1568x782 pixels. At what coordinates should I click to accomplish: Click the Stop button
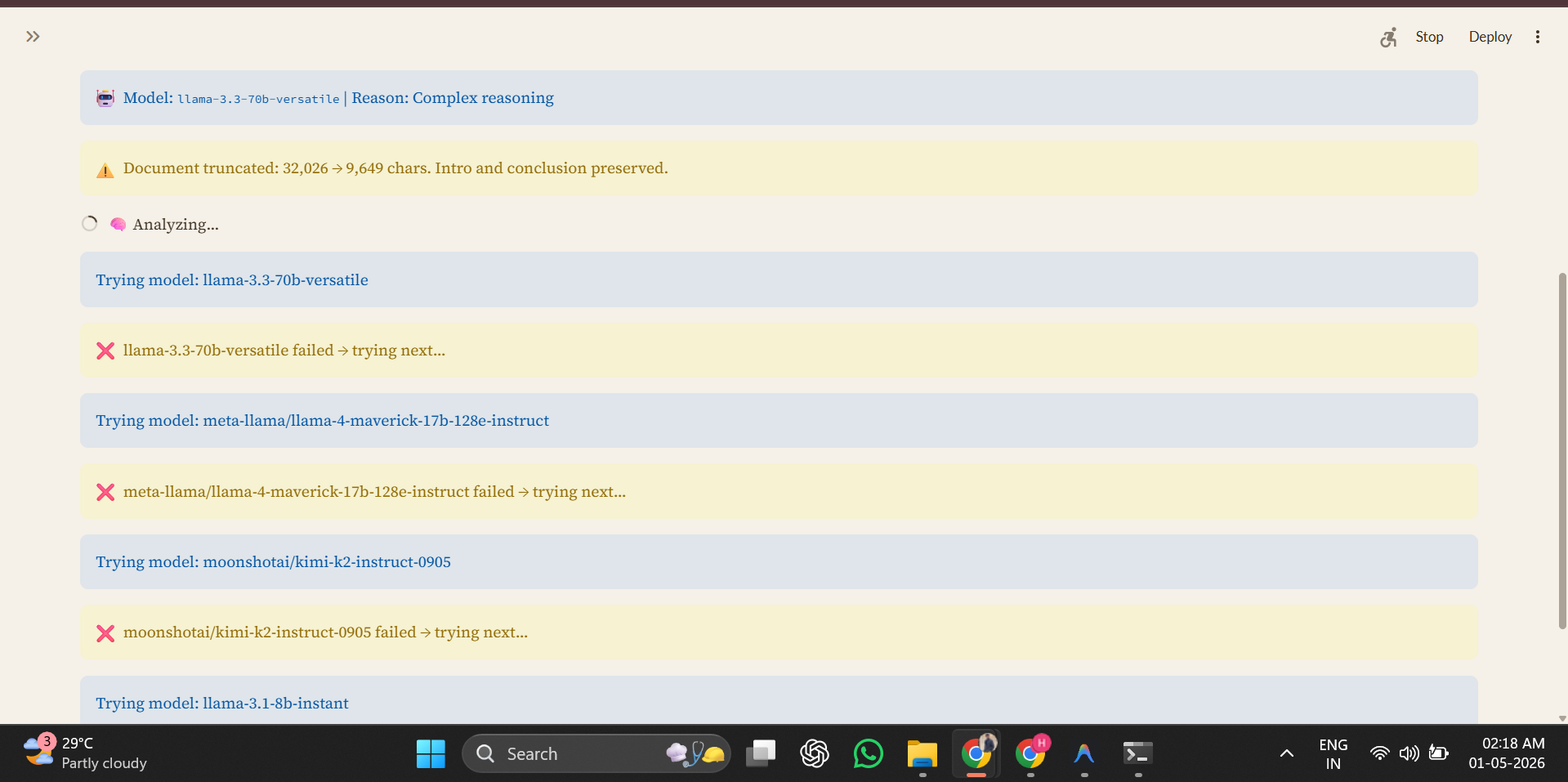1429,37
